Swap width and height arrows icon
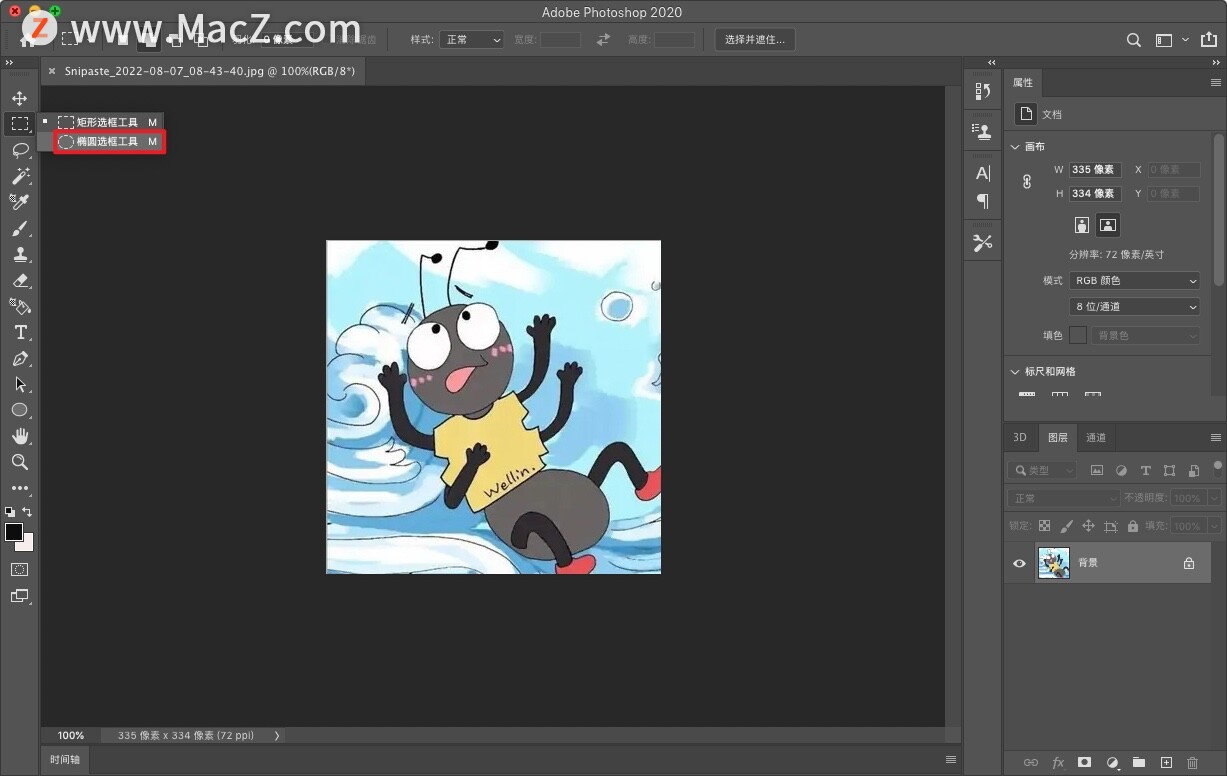 tap(603, 39)
